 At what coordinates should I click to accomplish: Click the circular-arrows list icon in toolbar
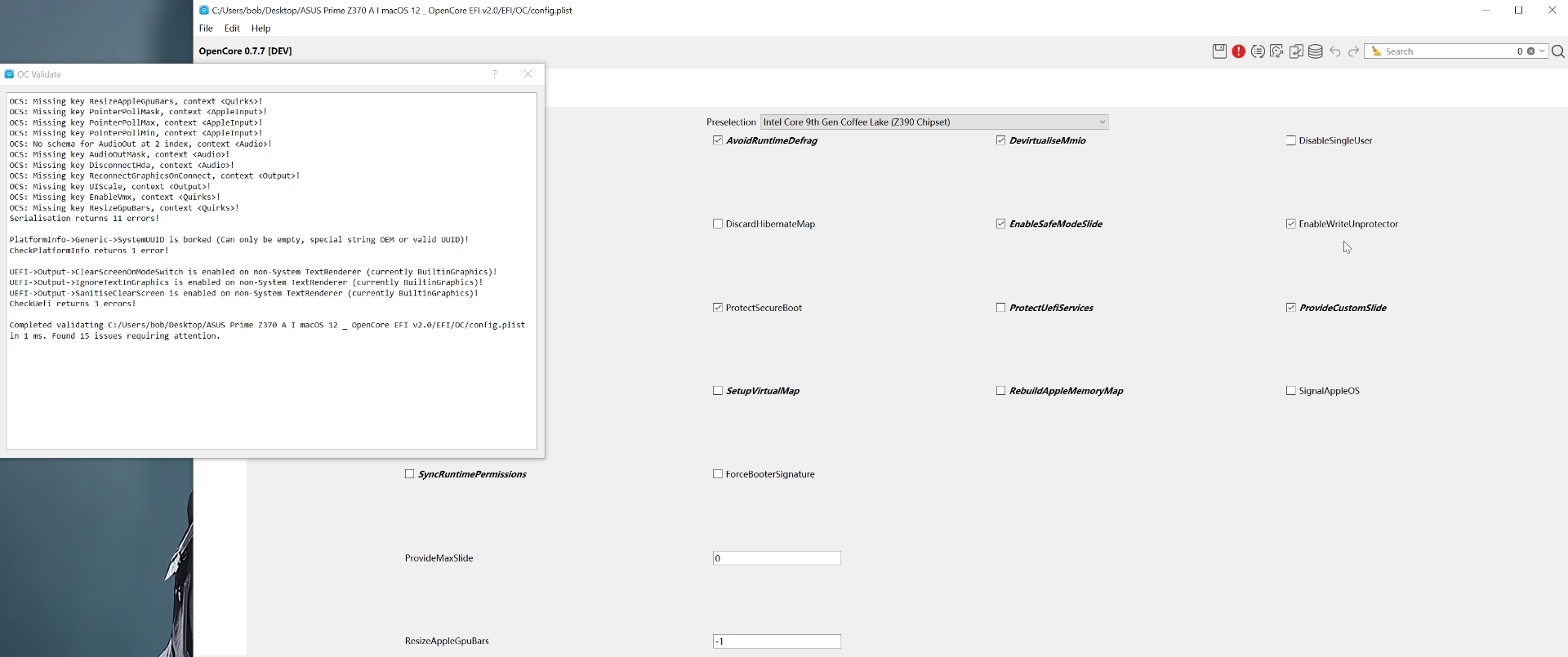coord(1258,51)
